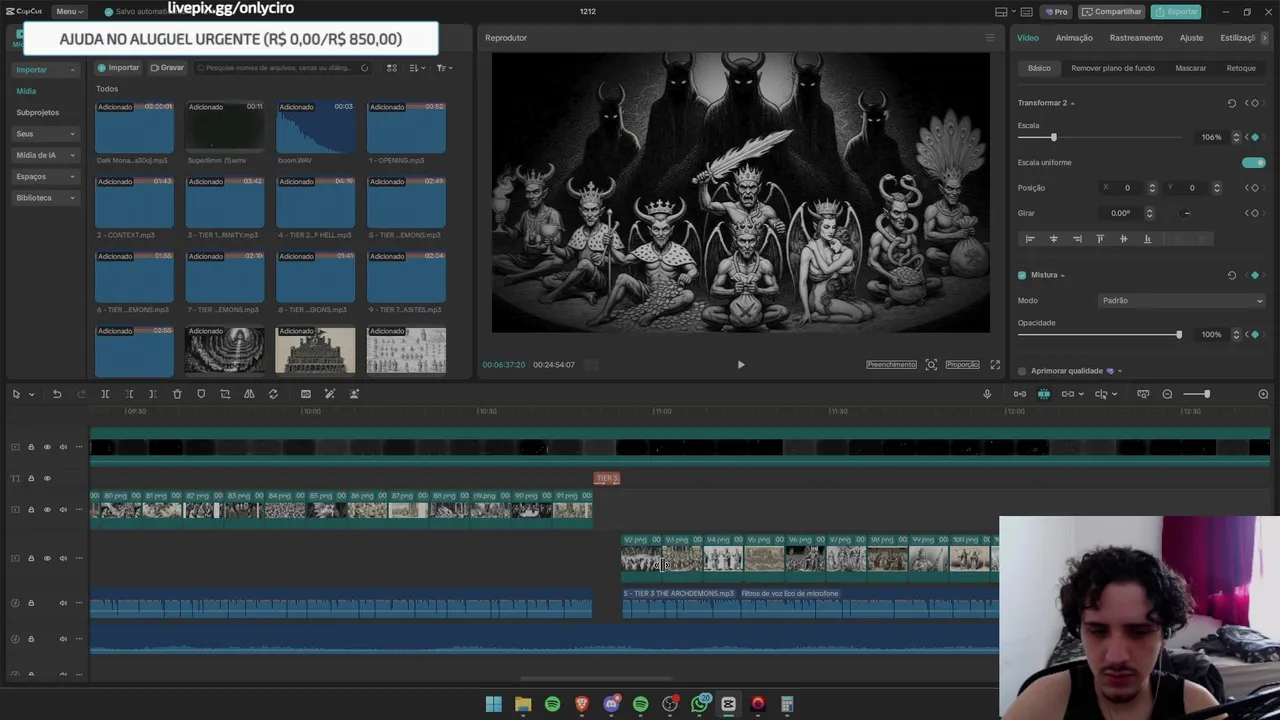
Task: Click the microphone voiceover record icon
Action: pyautogui.click(x=987, y=394)
